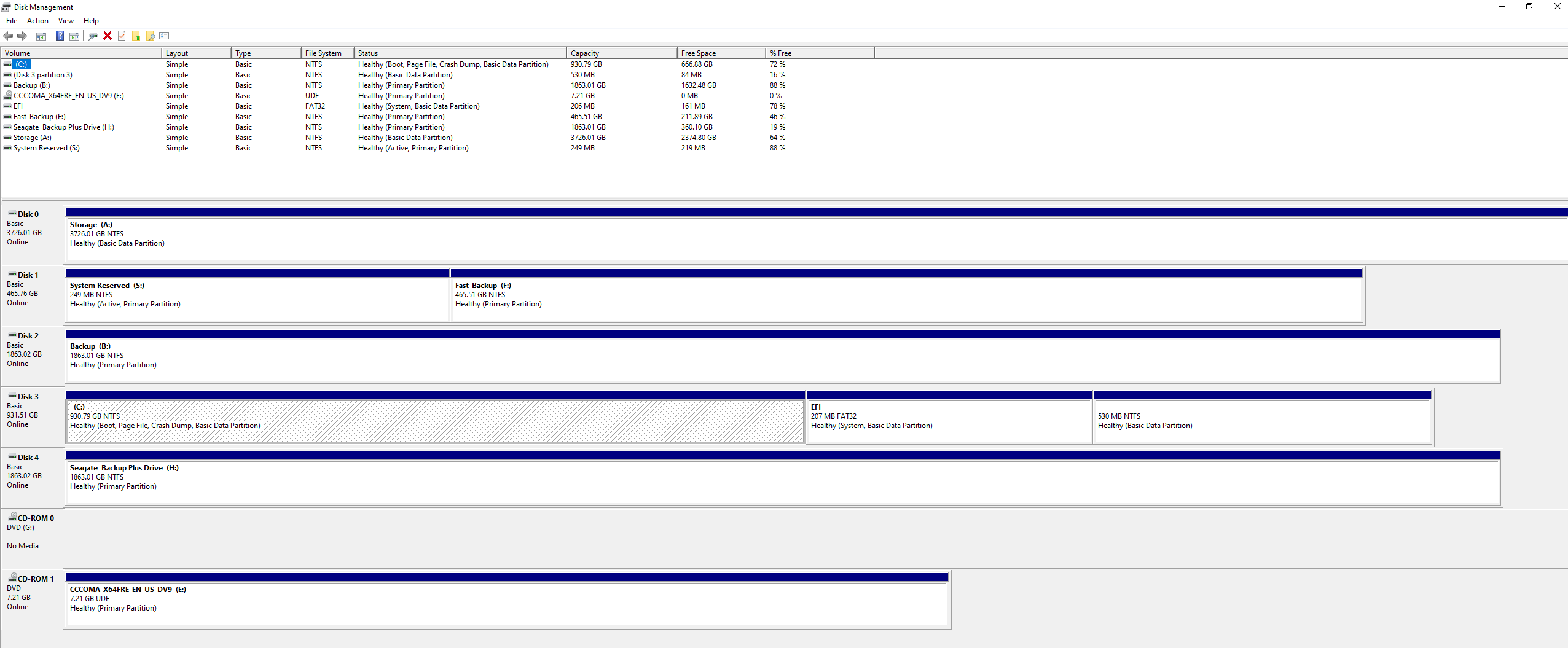Click the yellow folder green-arrow icon

tap(136, 36)
